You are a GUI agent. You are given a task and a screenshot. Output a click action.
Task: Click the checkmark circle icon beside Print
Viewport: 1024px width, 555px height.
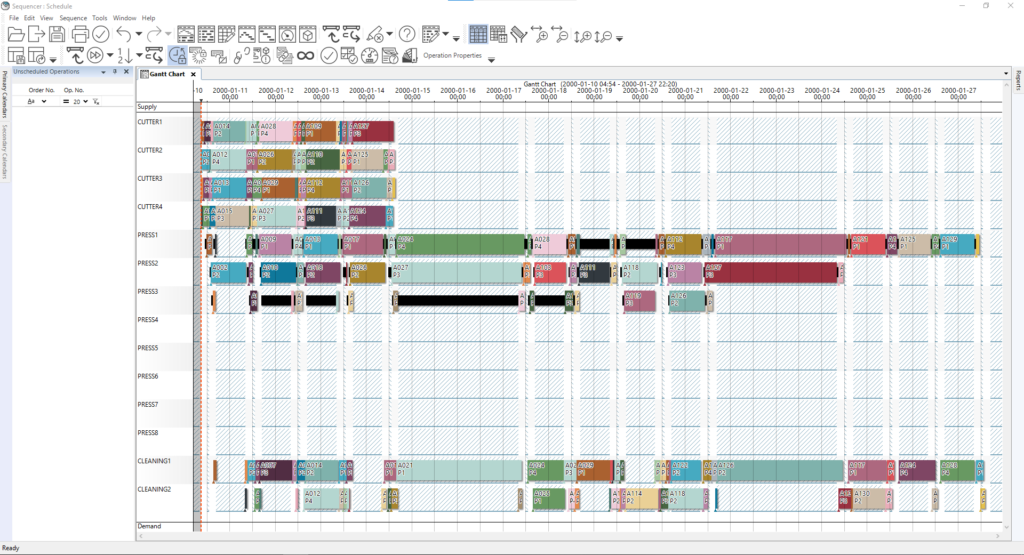click(100, 34)
